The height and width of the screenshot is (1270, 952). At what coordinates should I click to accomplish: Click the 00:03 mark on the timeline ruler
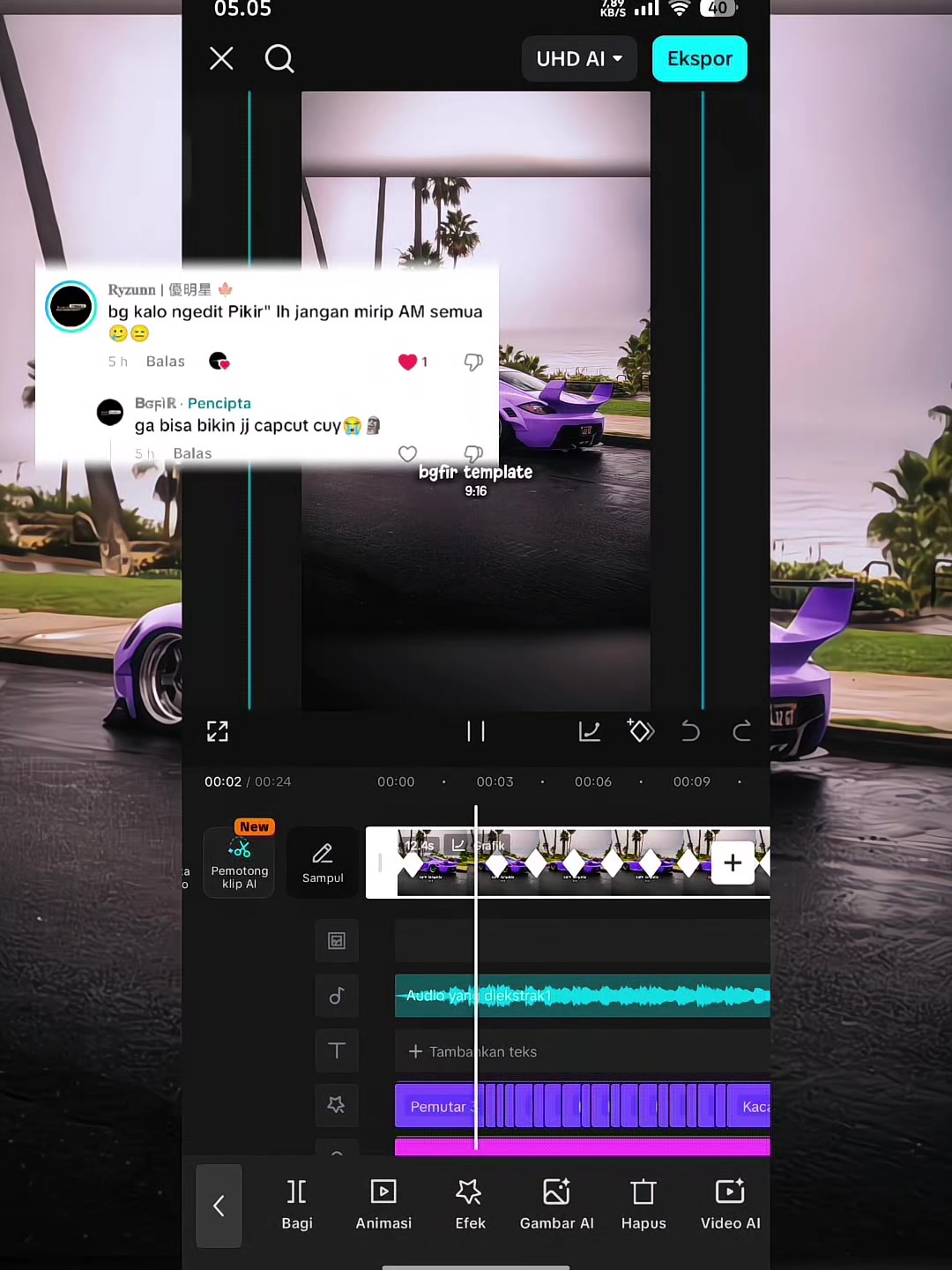(495, 782)
